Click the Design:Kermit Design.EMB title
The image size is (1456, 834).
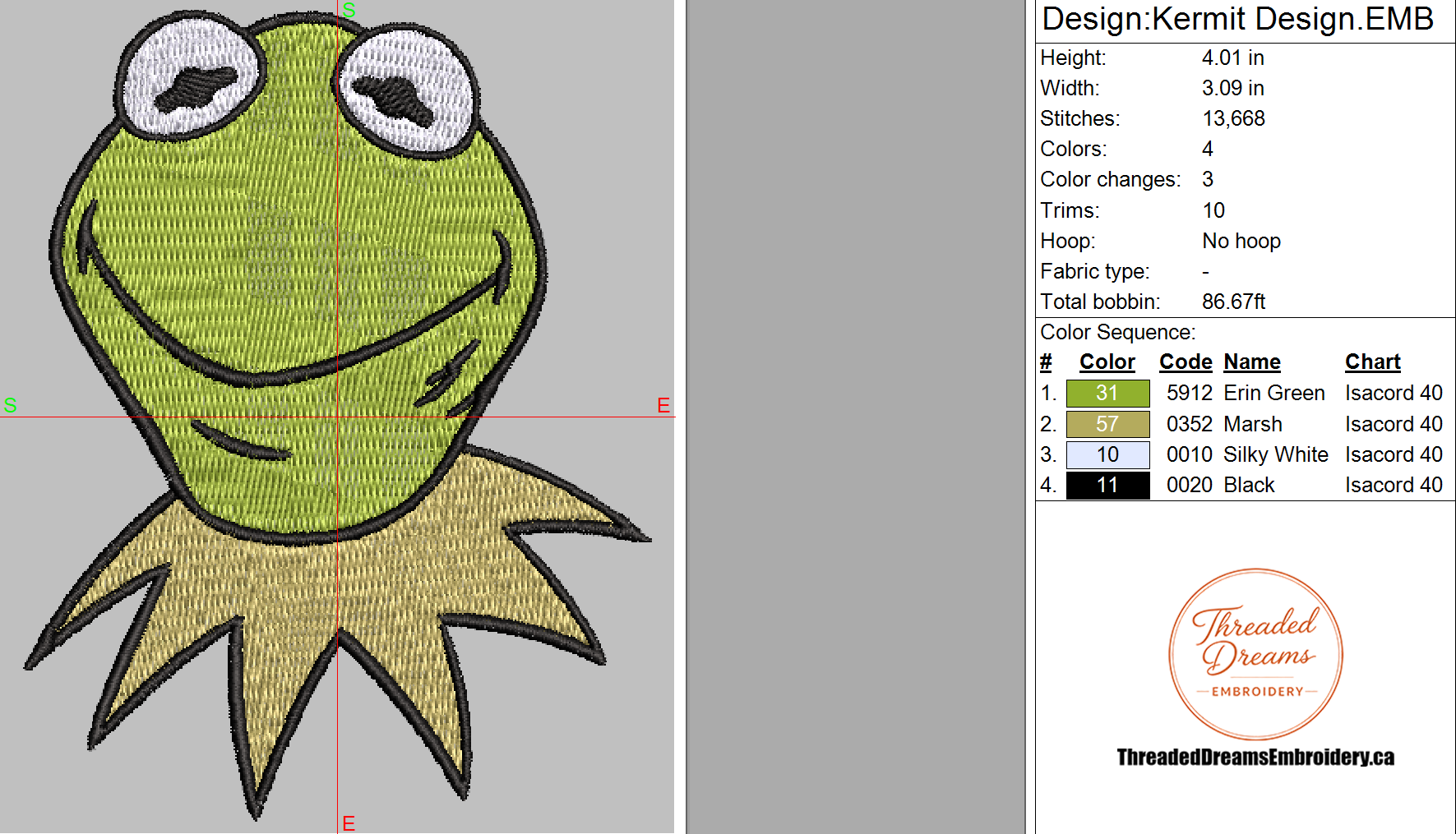click(1237, 19)
